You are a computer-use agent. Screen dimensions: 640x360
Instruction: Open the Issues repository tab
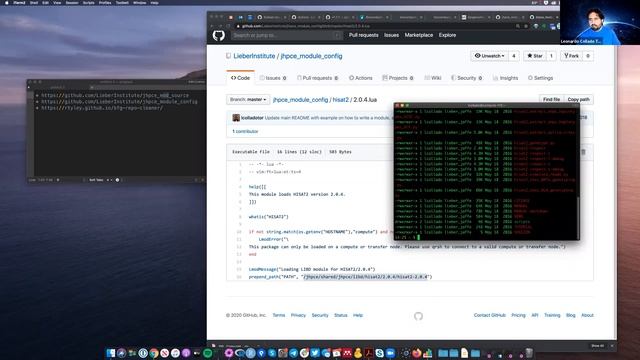pos(273,78)
